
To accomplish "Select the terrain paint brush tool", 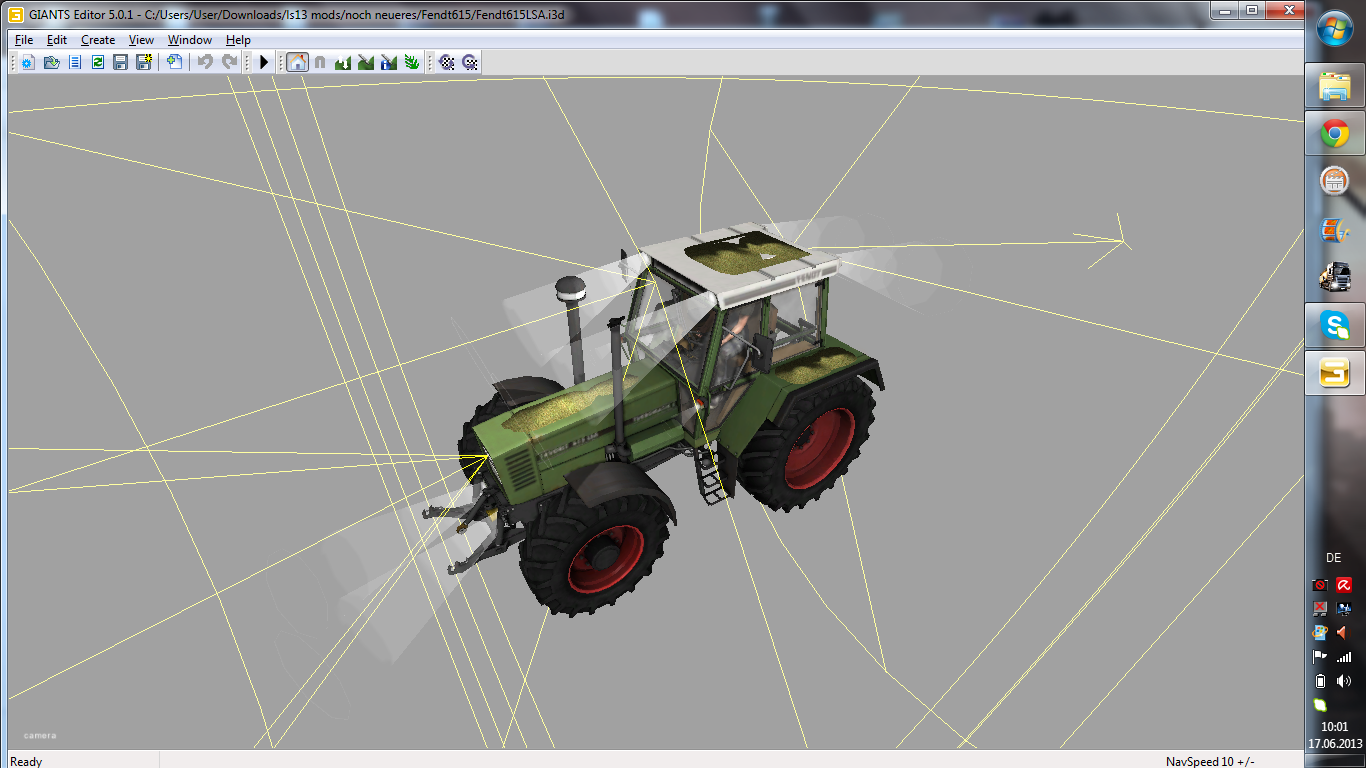I will [x=366, y=62].
